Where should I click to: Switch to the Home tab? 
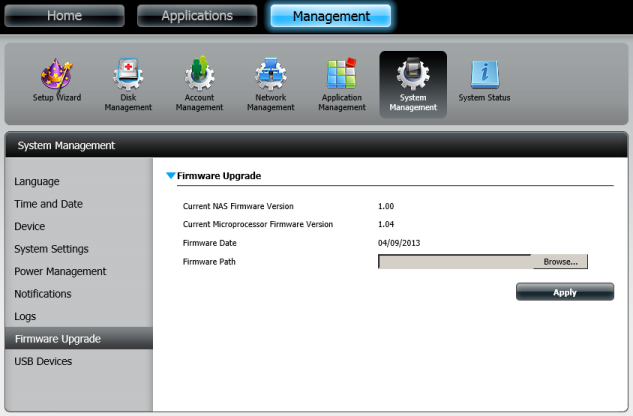click(x=64, y=16)
